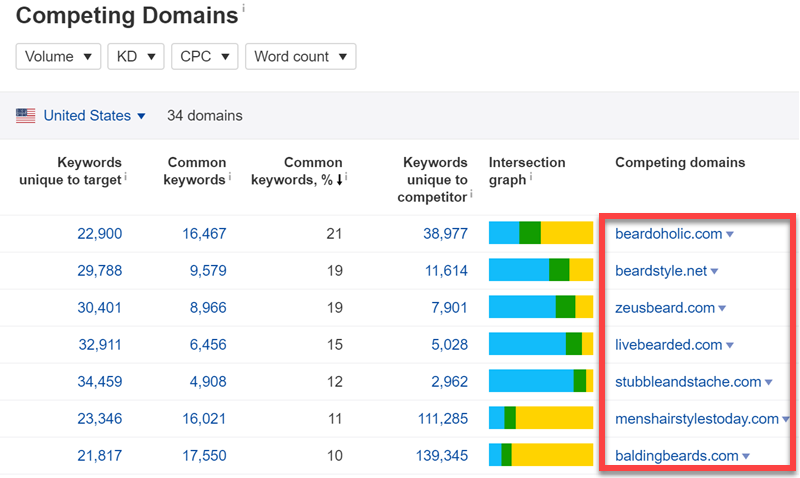The image size is (800, 478).
Task: Show info icon beside Intersection graph header
Action: coord(531,176)
